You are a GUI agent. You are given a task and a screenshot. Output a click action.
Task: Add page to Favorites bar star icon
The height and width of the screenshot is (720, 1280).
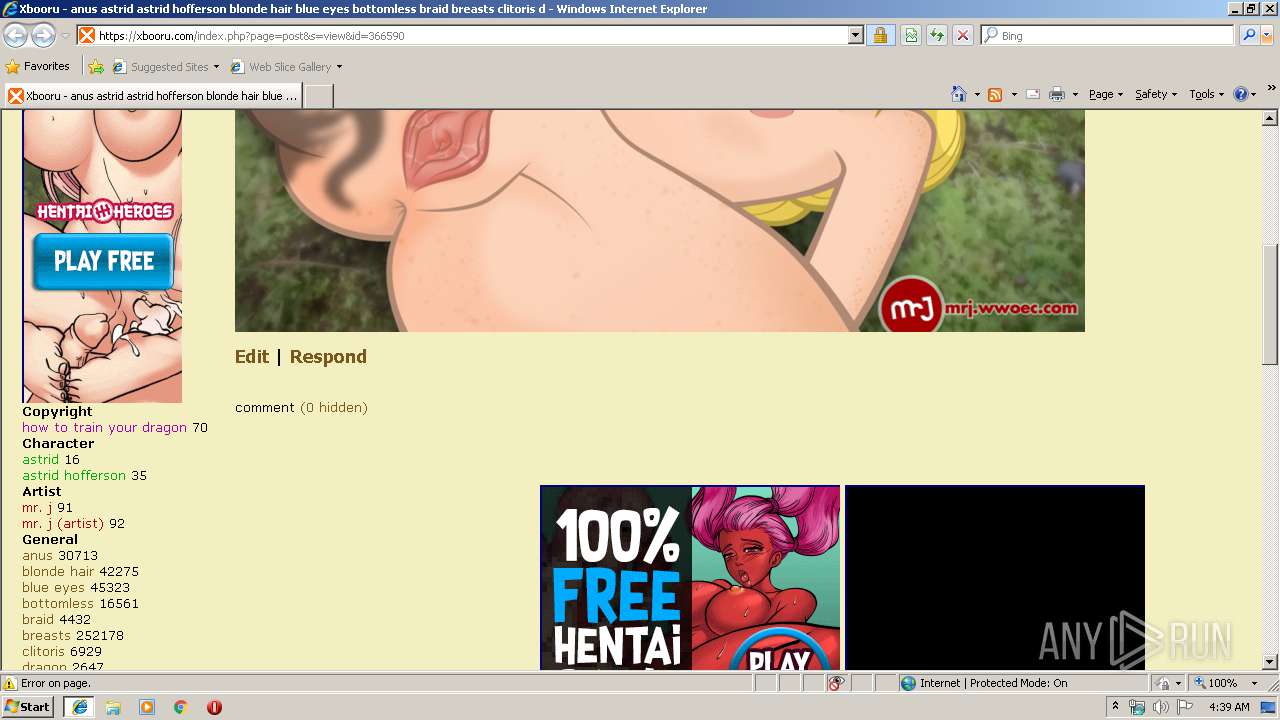tap(96, 67)
